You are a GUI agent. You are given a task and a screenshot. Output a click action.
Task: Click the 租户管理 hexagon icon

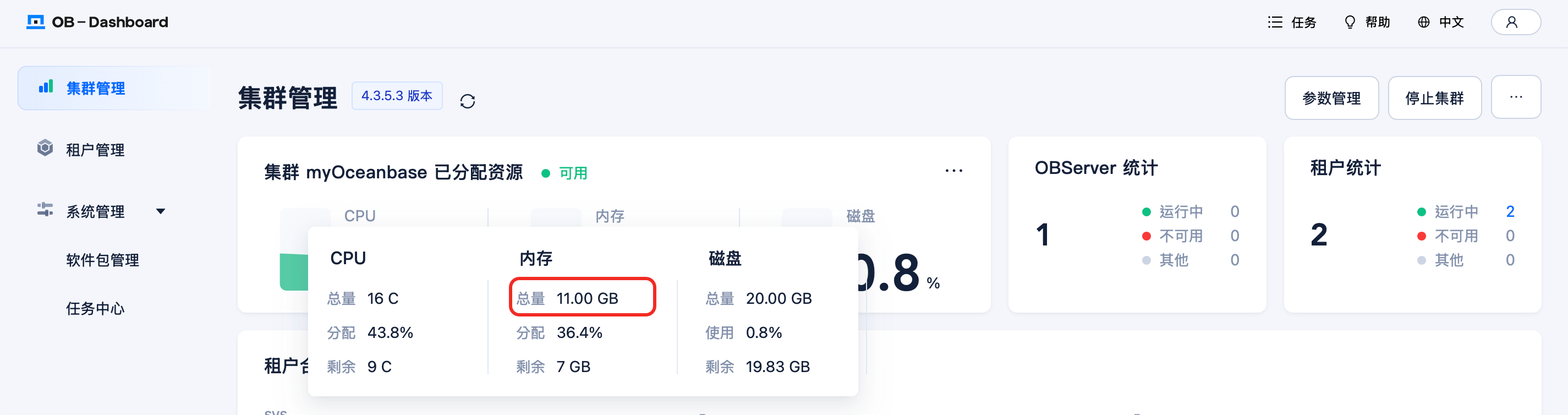(x=45, y=148)
